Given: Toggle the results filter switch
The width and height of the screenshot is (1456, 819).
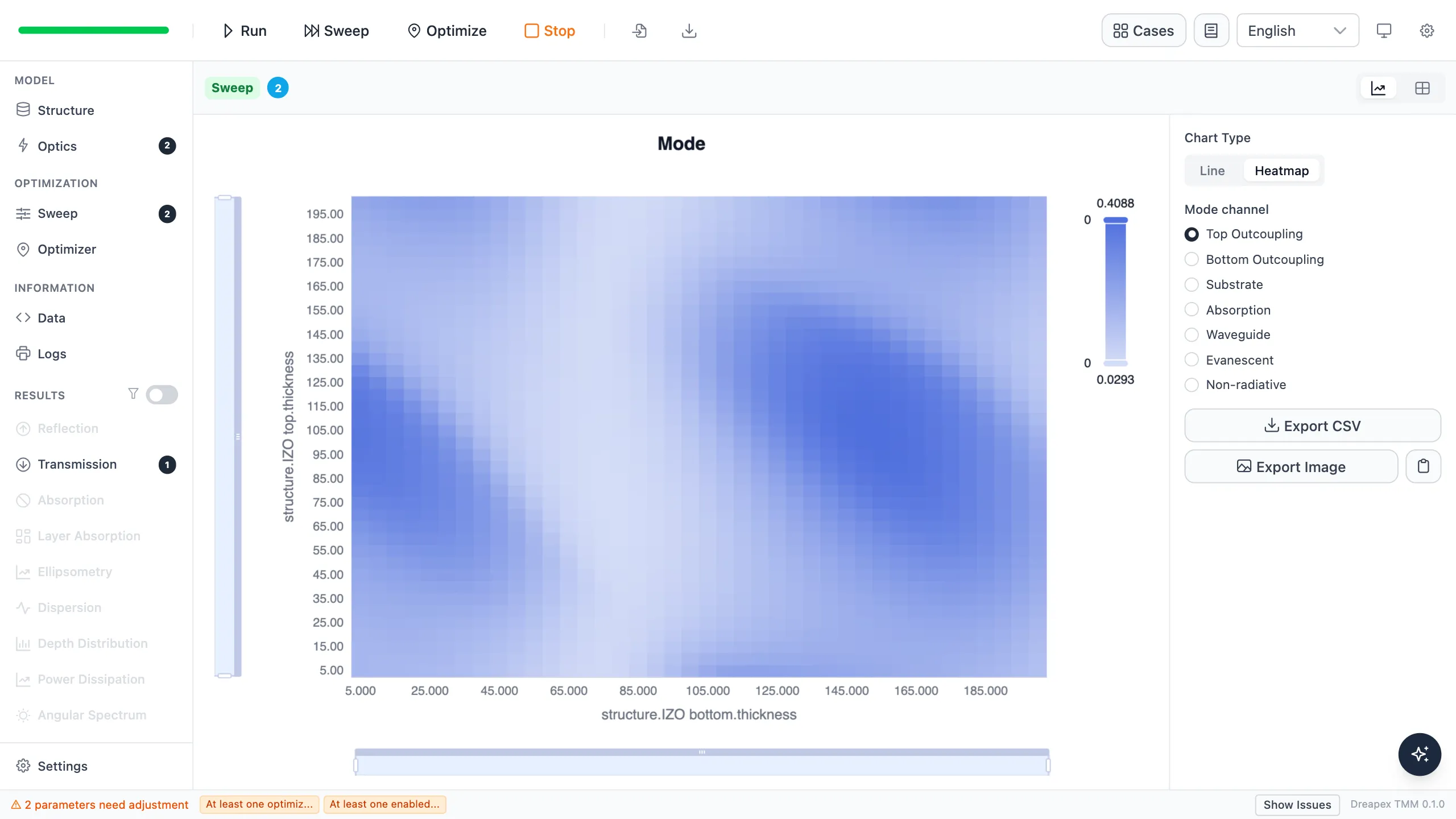Looking at the screenshot, I should 162,395.
